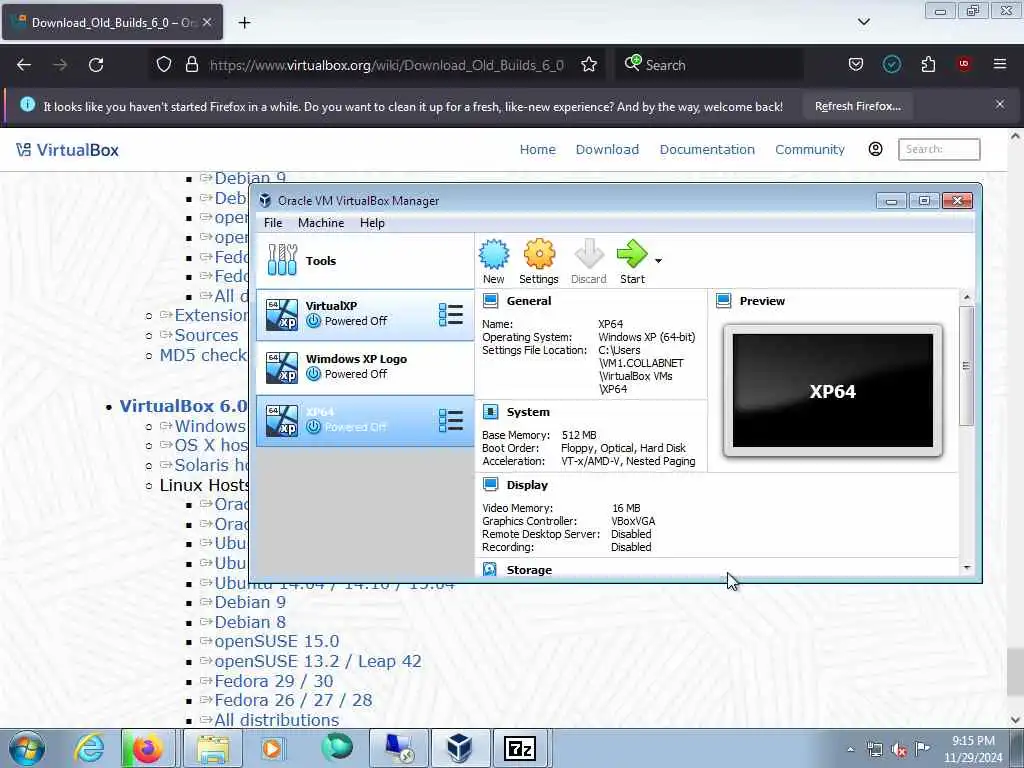Bookmark this page with star icon
Image resolution: width=1024 pixels, height=768 pixels.
589,64
